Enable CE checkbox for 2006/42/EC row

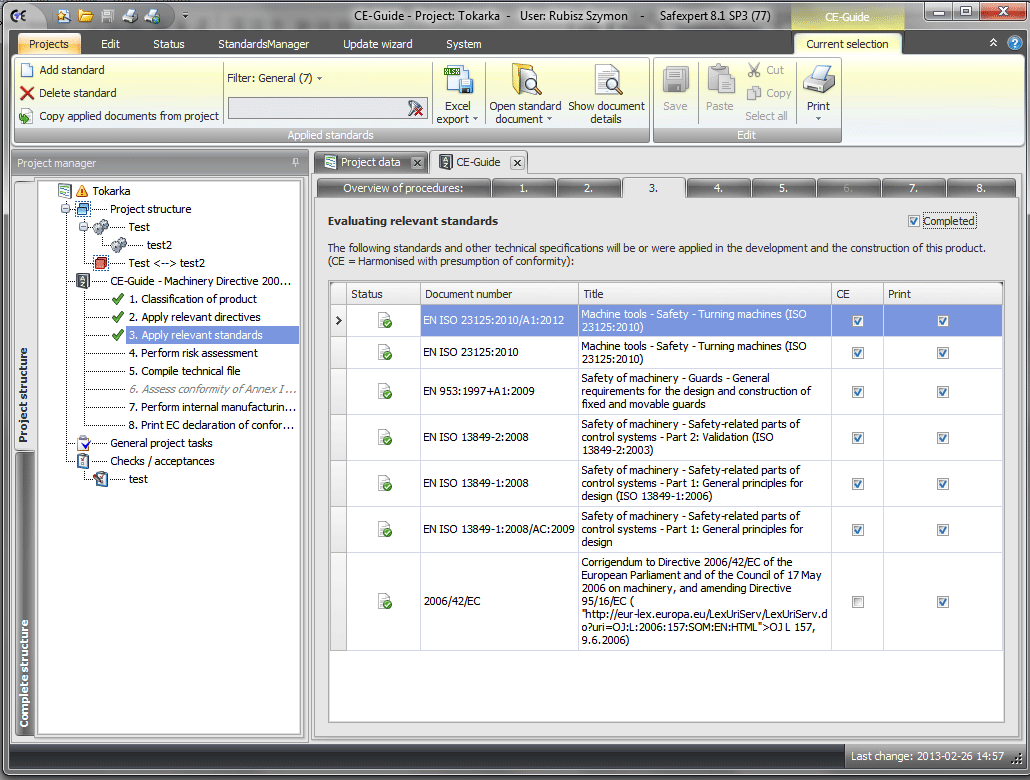(x=857, y=602)
